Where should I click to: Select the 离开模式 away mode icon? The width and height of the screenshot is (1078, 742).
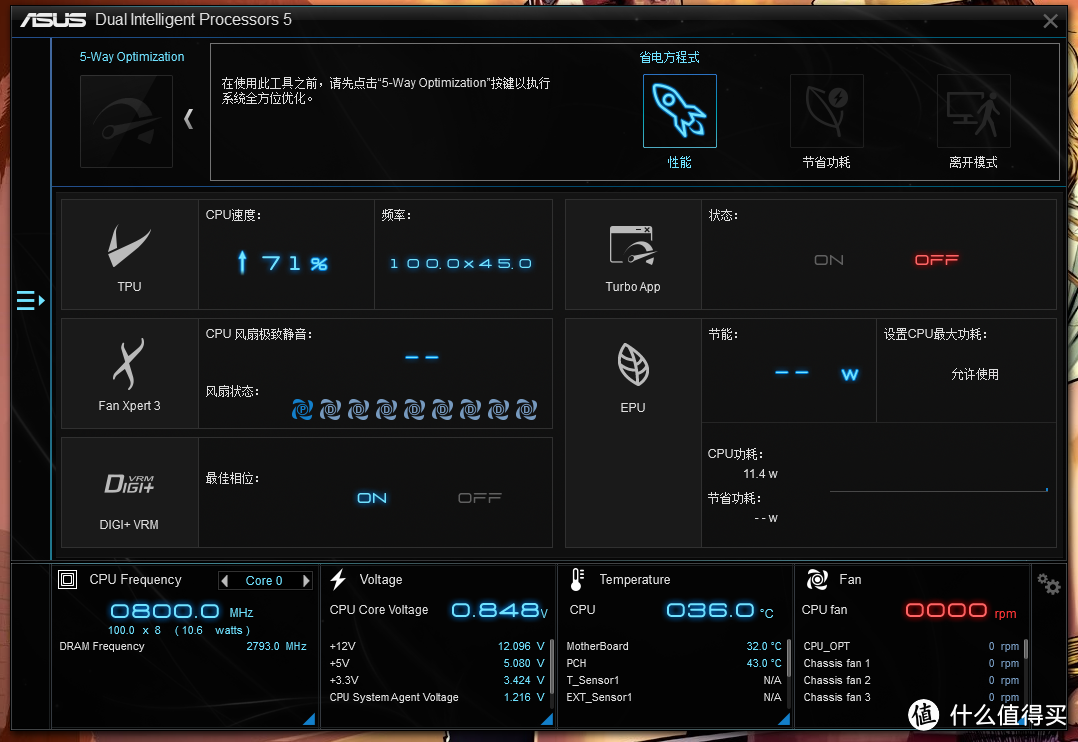pos(974,111)
